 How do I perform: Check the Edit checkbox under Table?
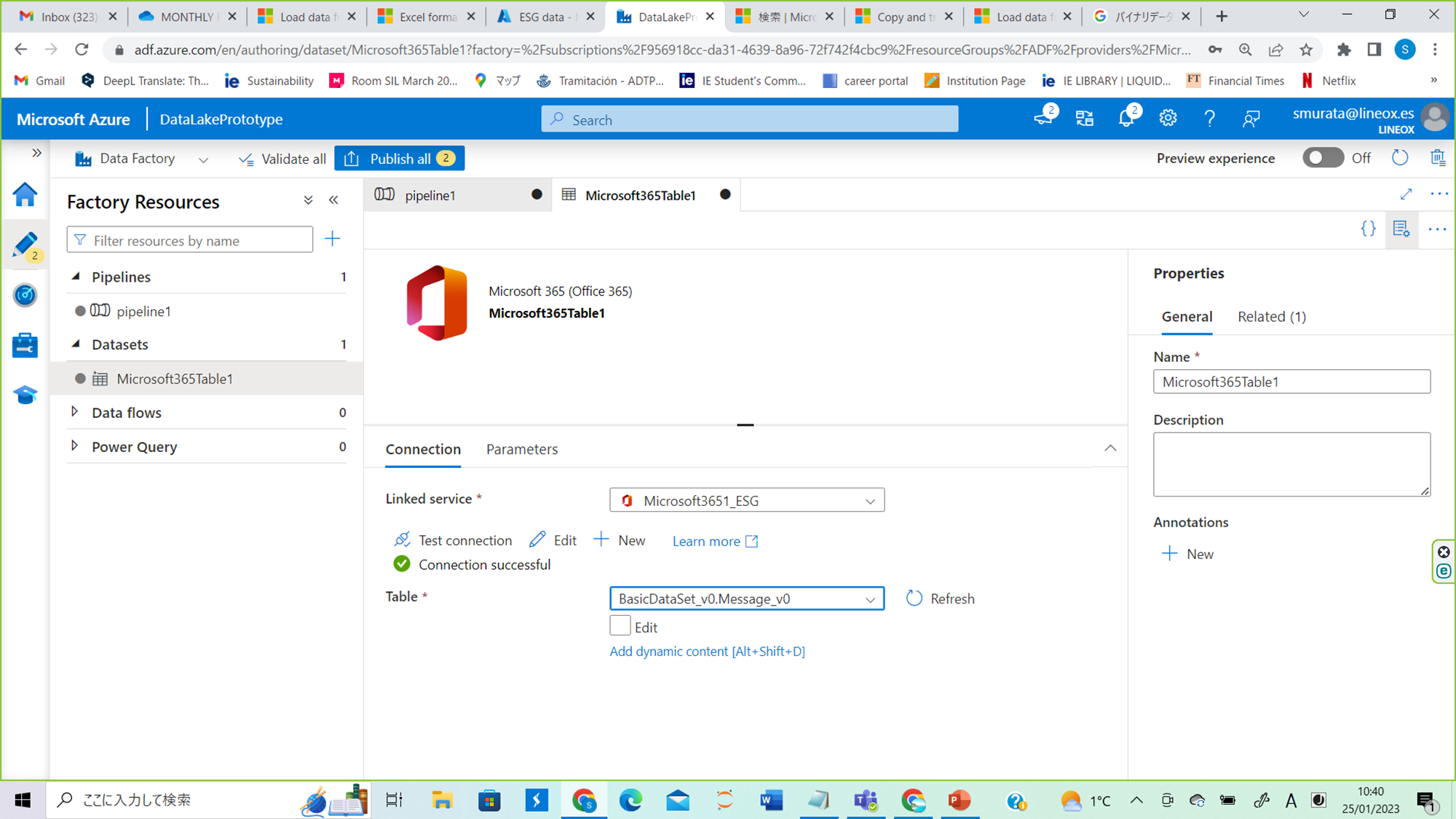[620, 626]
